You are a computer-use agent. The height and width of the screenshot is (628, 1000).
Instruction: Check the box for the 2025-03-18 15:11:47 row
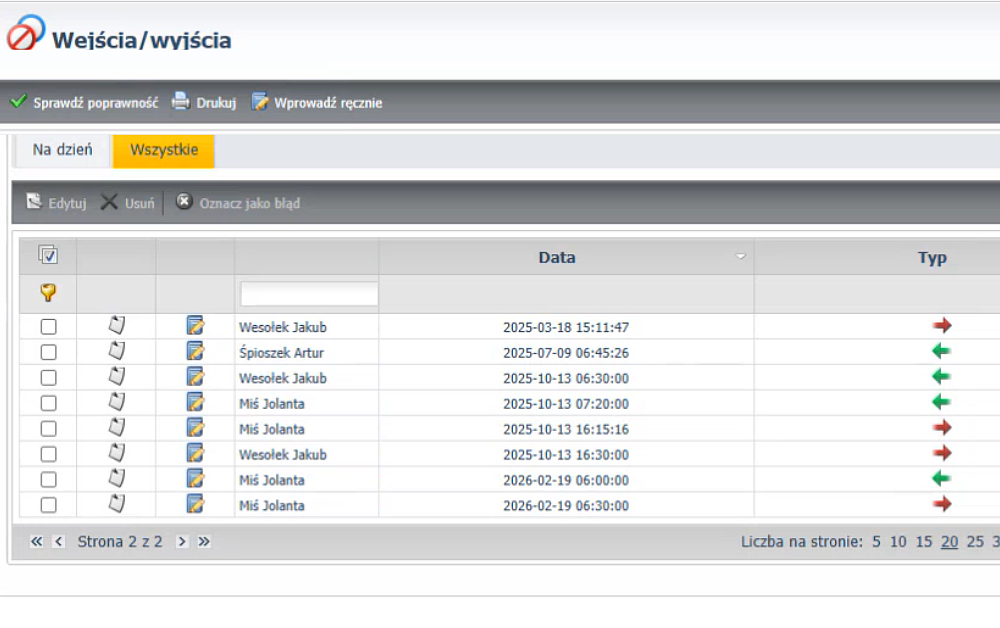coord(48,327)
